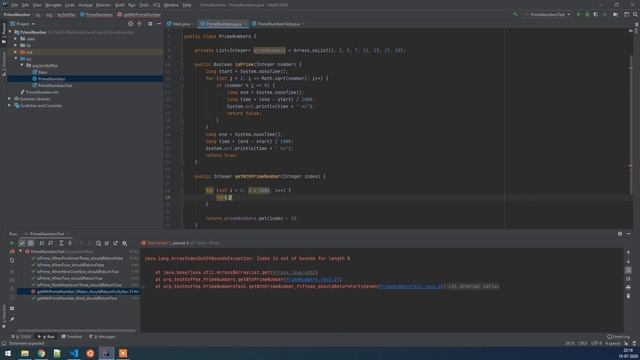Sort tests by duration icon

click(51, 243)
